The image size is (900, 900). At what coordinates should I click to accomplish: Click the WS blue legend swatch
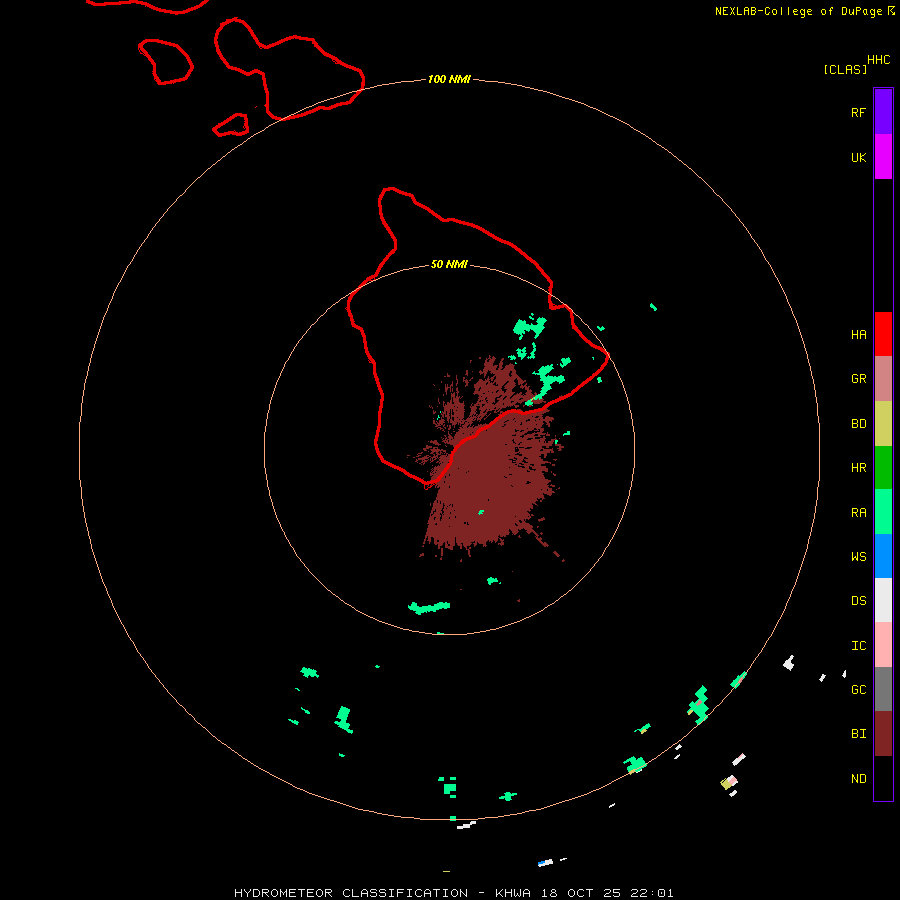(x=883, y=556)
